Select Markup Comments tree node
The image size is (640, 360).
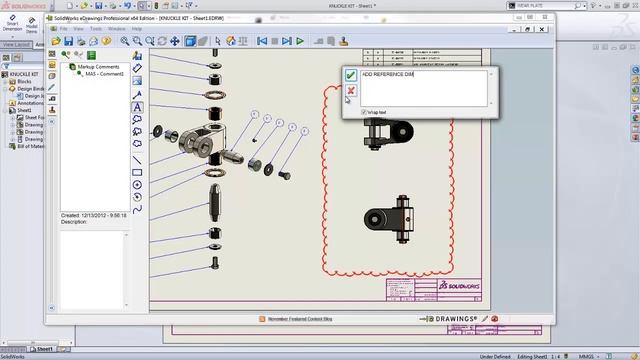(x=98, y=67)
